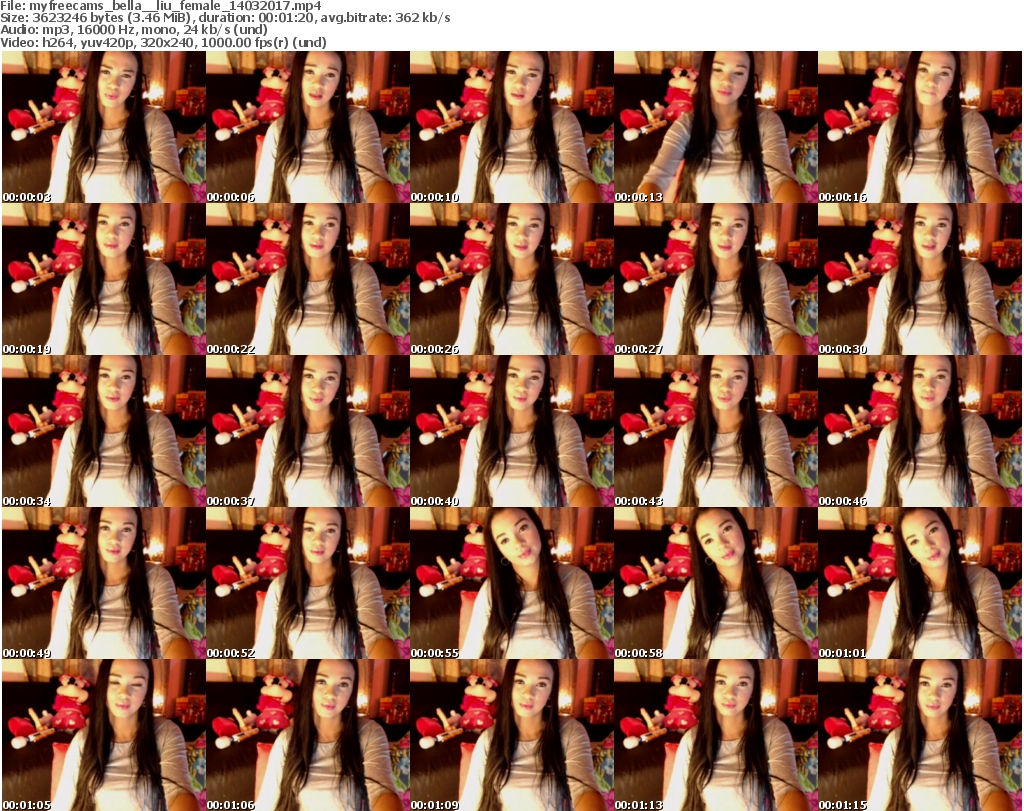Click the frame labeled 00:00:43
The height and width of the screenshot is (811, 1024).
point(716,431)
